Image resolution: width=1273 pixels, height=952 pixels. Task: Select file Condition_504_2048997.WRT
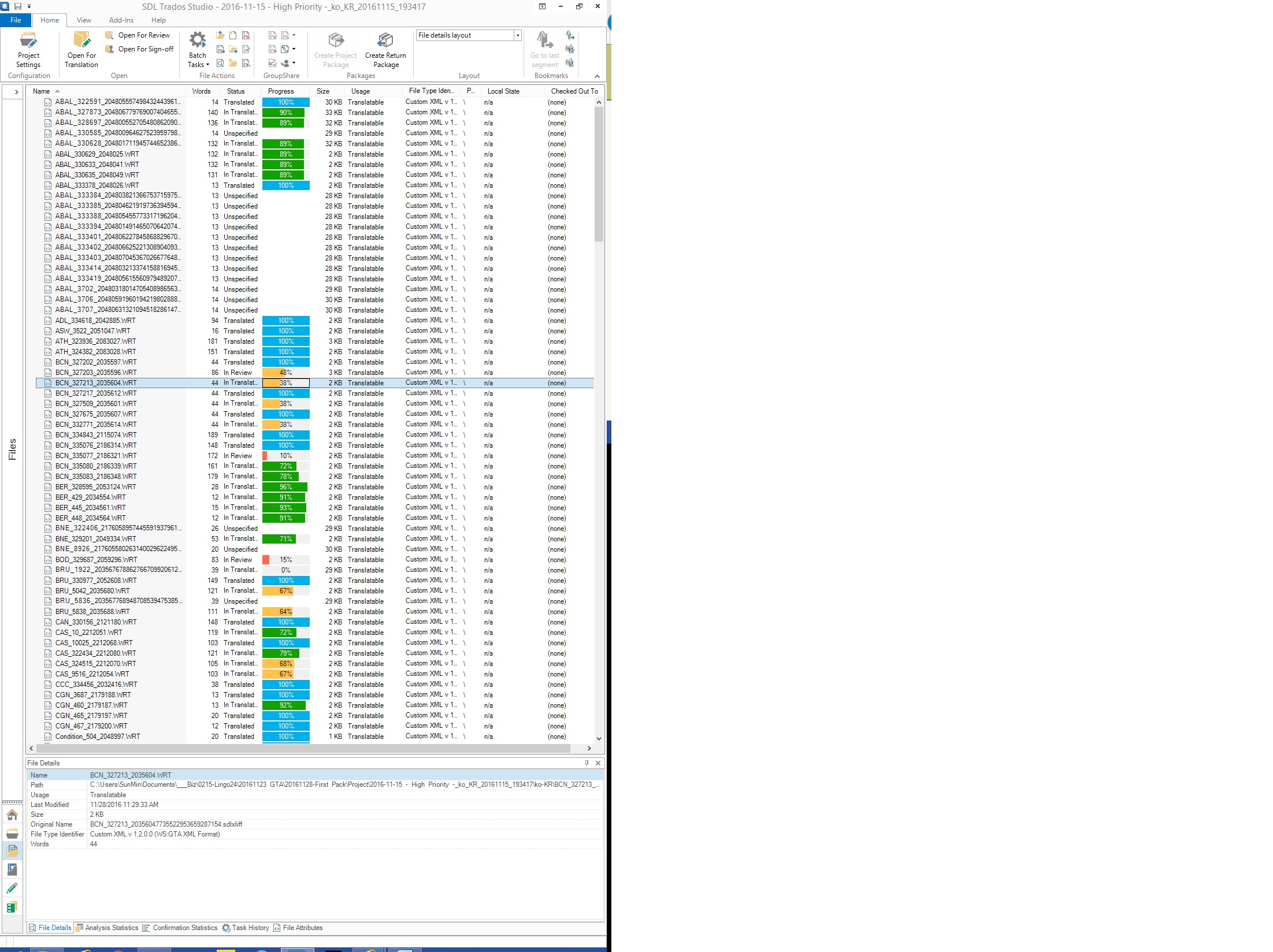[x=98, y=737]
